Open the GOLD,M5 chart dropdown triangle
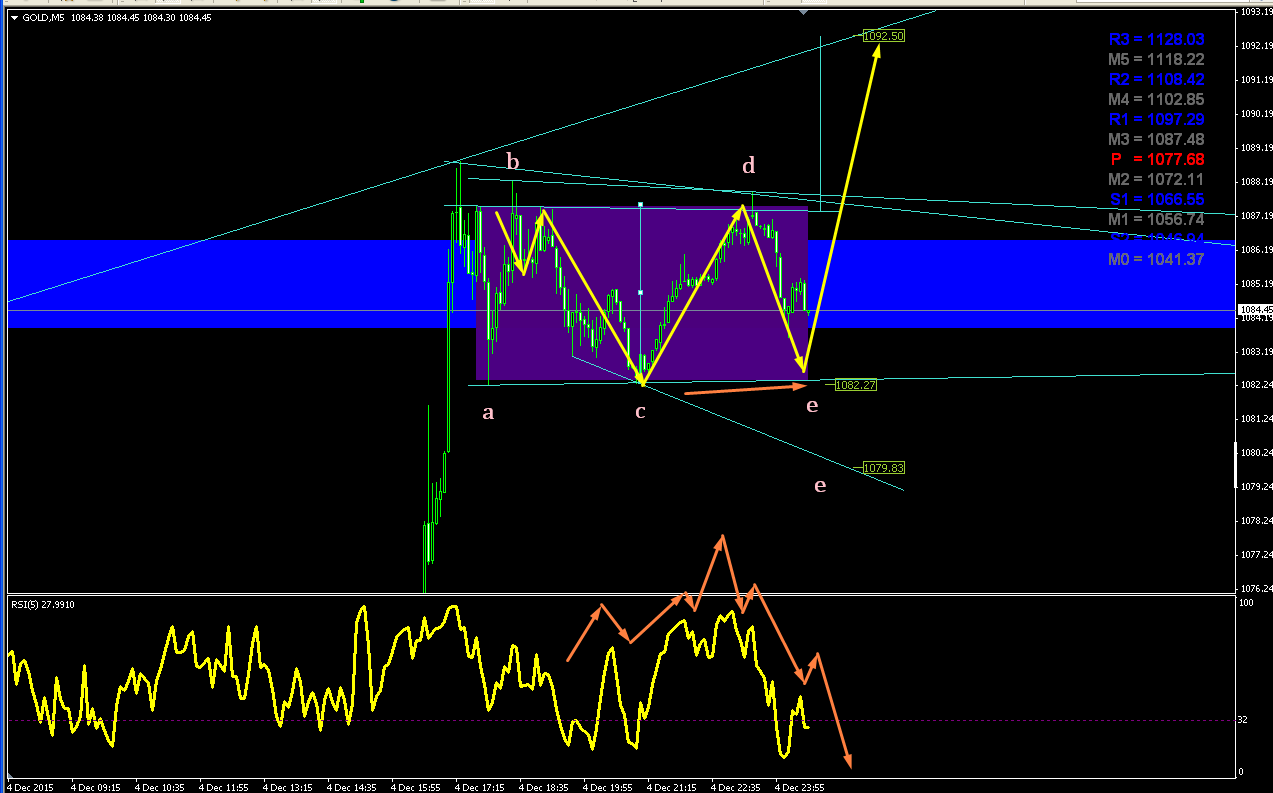The image size is (1273, 793). coord(14,18)
